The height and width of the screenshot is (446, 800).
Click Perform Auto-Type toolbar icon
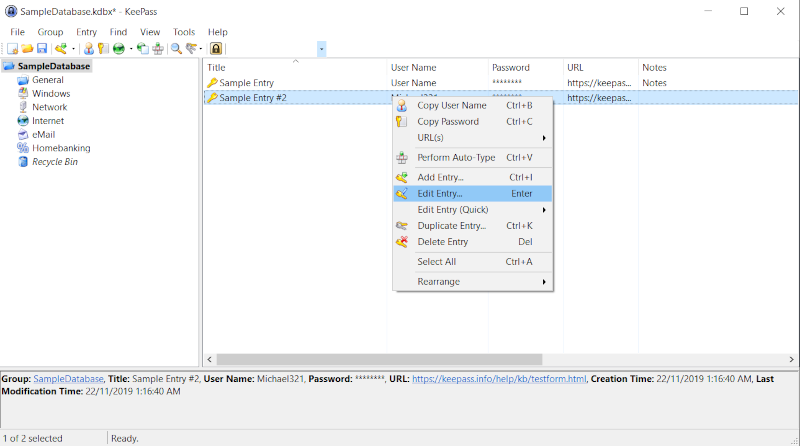pos(158,49)
